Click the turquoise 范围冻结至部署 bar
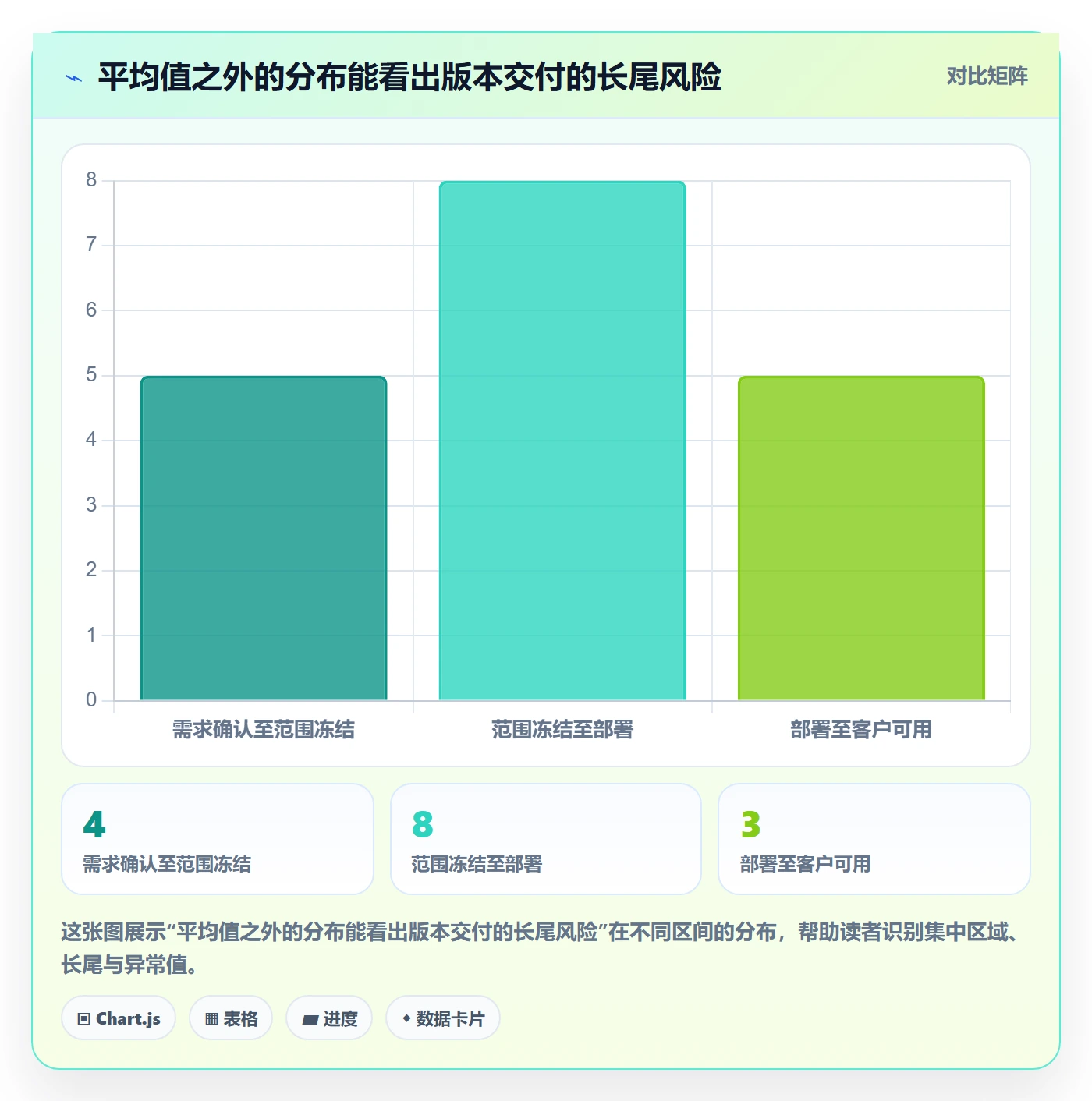Viewport: 1092px width, 1101px height. click(562, 441)
